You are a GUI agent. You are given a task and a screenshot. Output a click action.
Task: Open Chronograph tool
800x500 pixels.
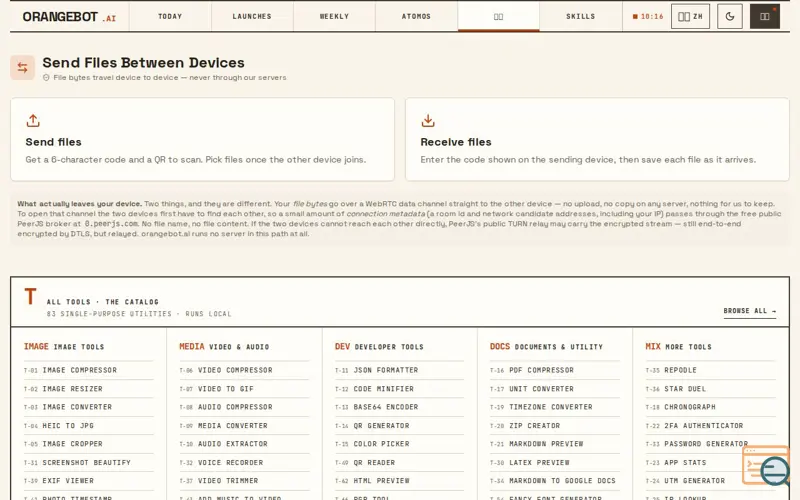click(711, 407)
